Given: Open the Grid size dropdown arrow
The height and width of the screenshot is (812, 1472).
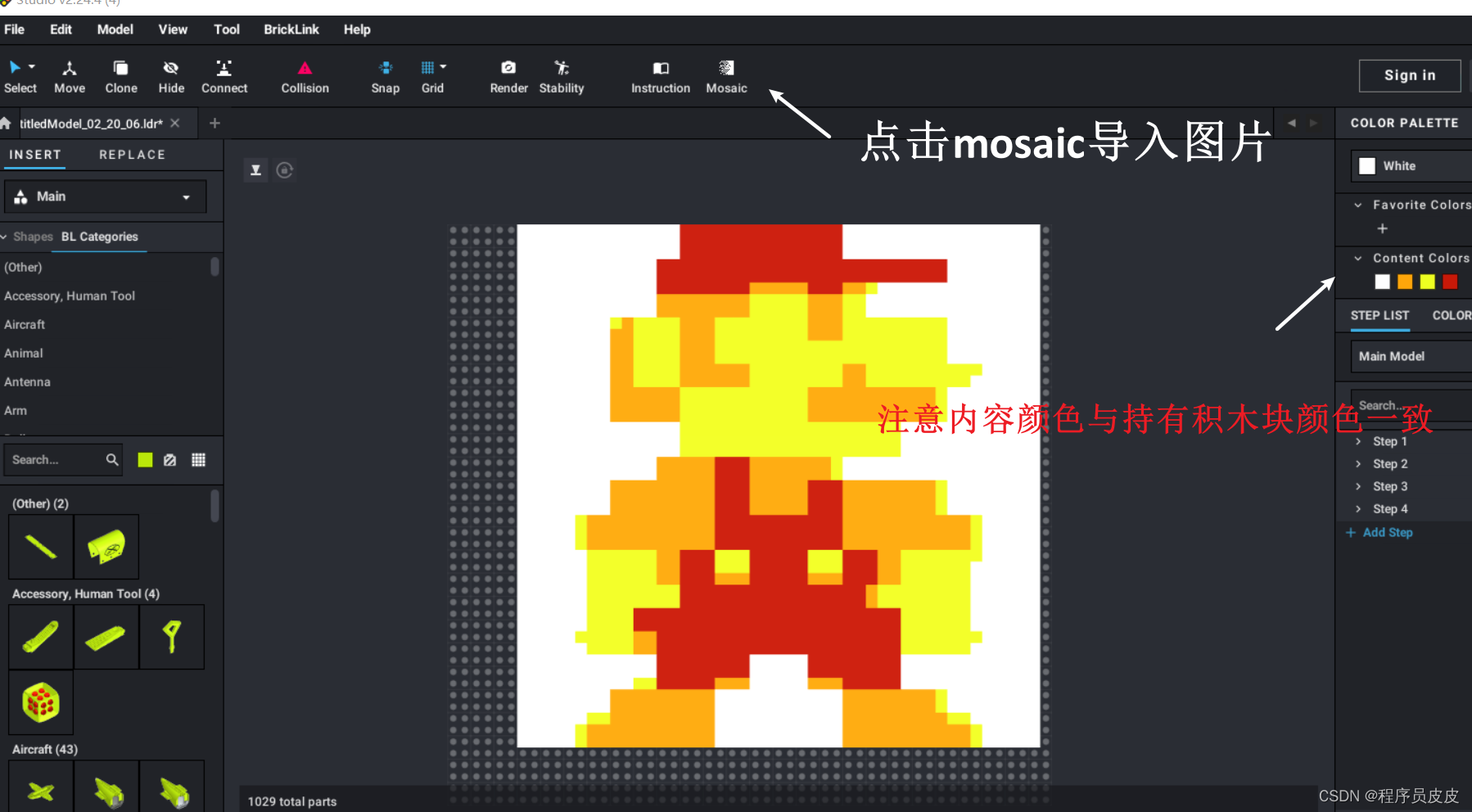Looking at the screenshot, I should pos(443,67).
